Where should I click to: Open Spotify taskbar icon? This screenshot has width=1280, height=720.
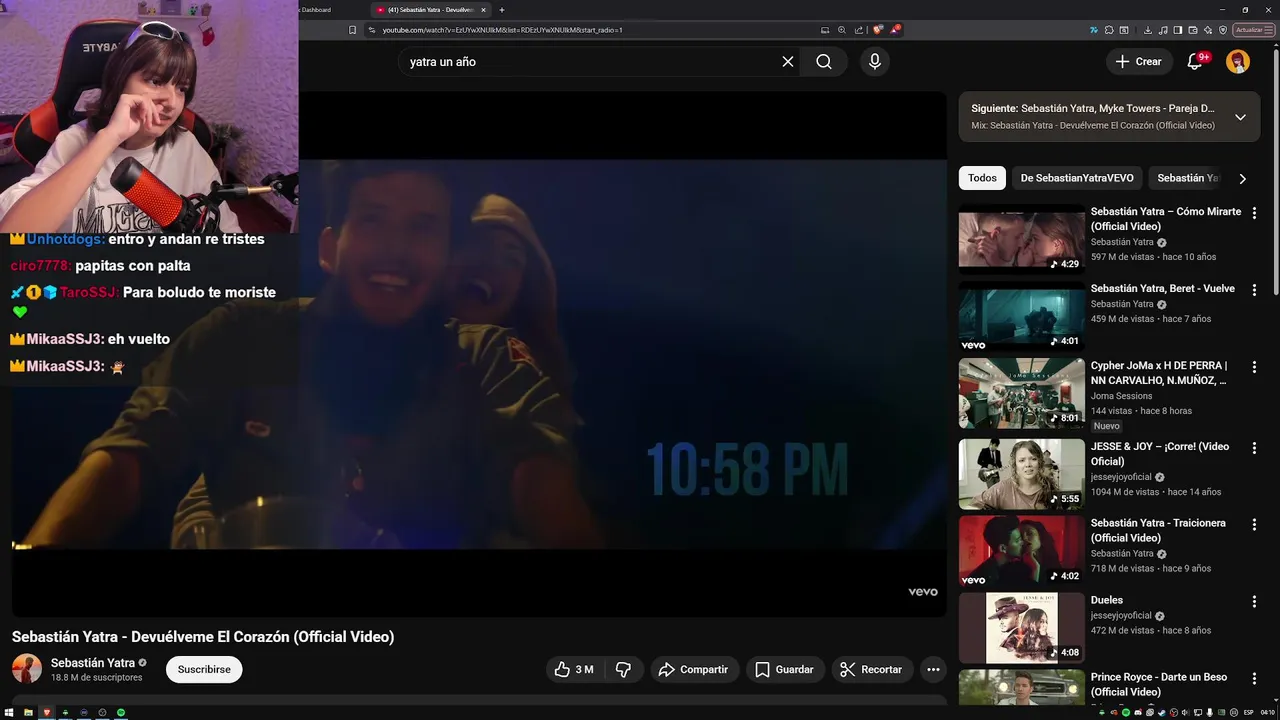coord(121,712)
